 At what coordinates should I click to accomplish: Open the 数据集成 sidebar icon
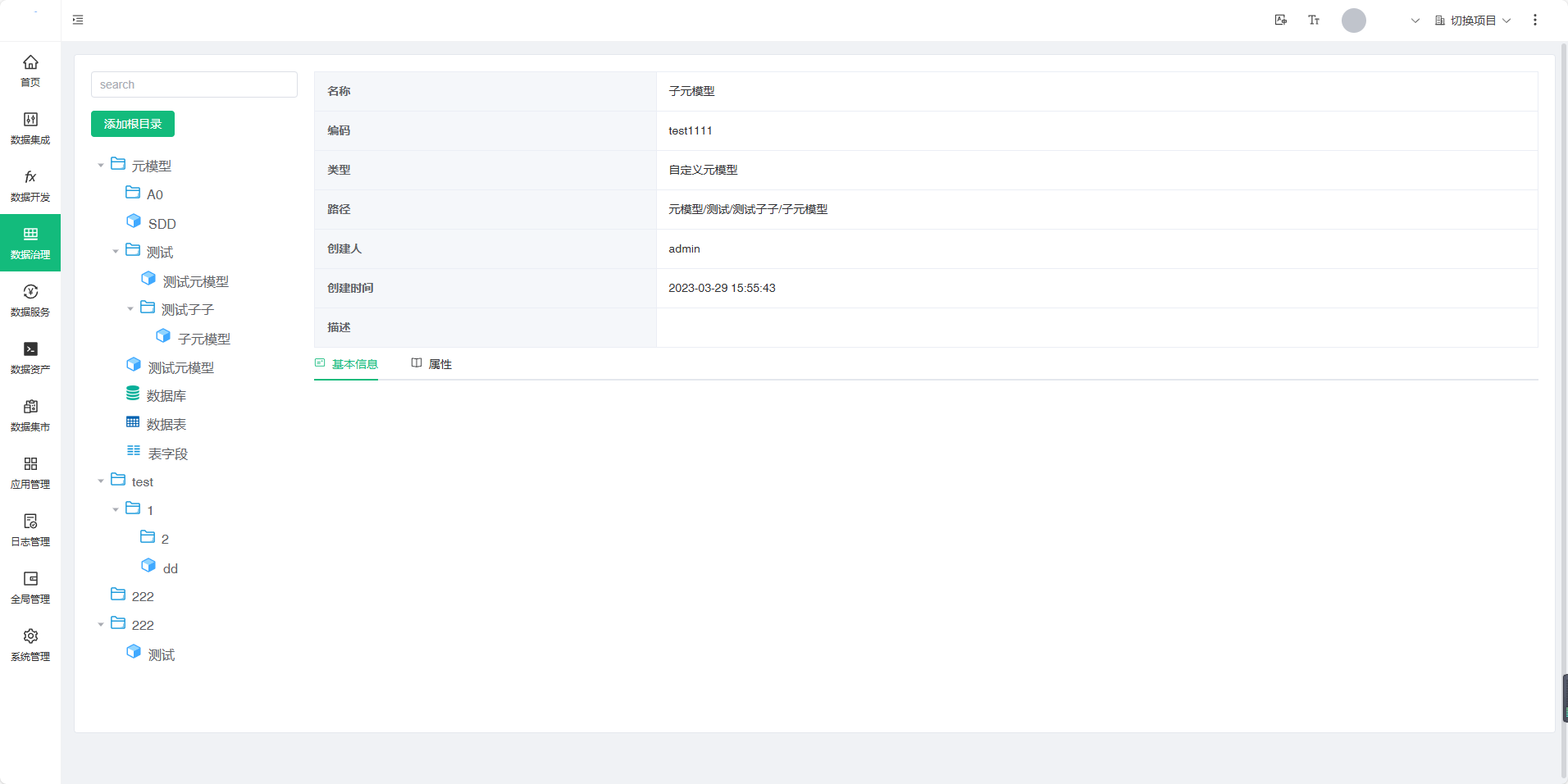point(30,121)
